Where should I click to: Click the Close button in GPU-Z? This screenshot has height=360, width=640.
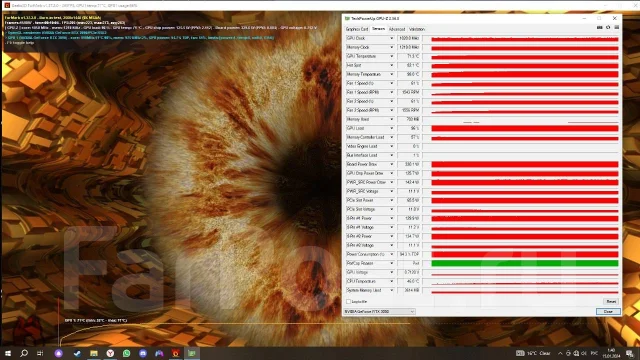608,311
